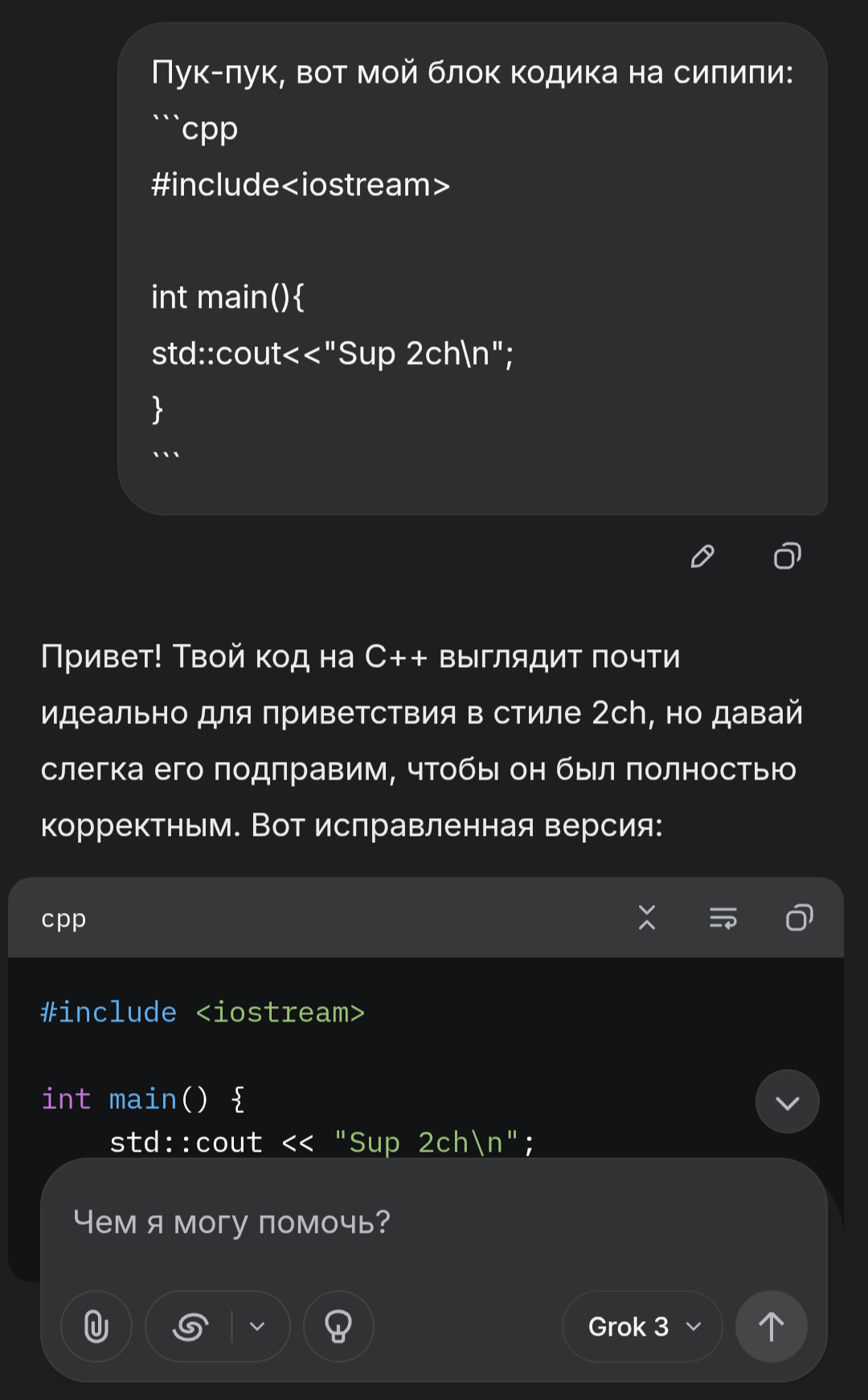Tap the reply text starting 'Привет! Твой код'
The image size is (868, 1400).
422,740
